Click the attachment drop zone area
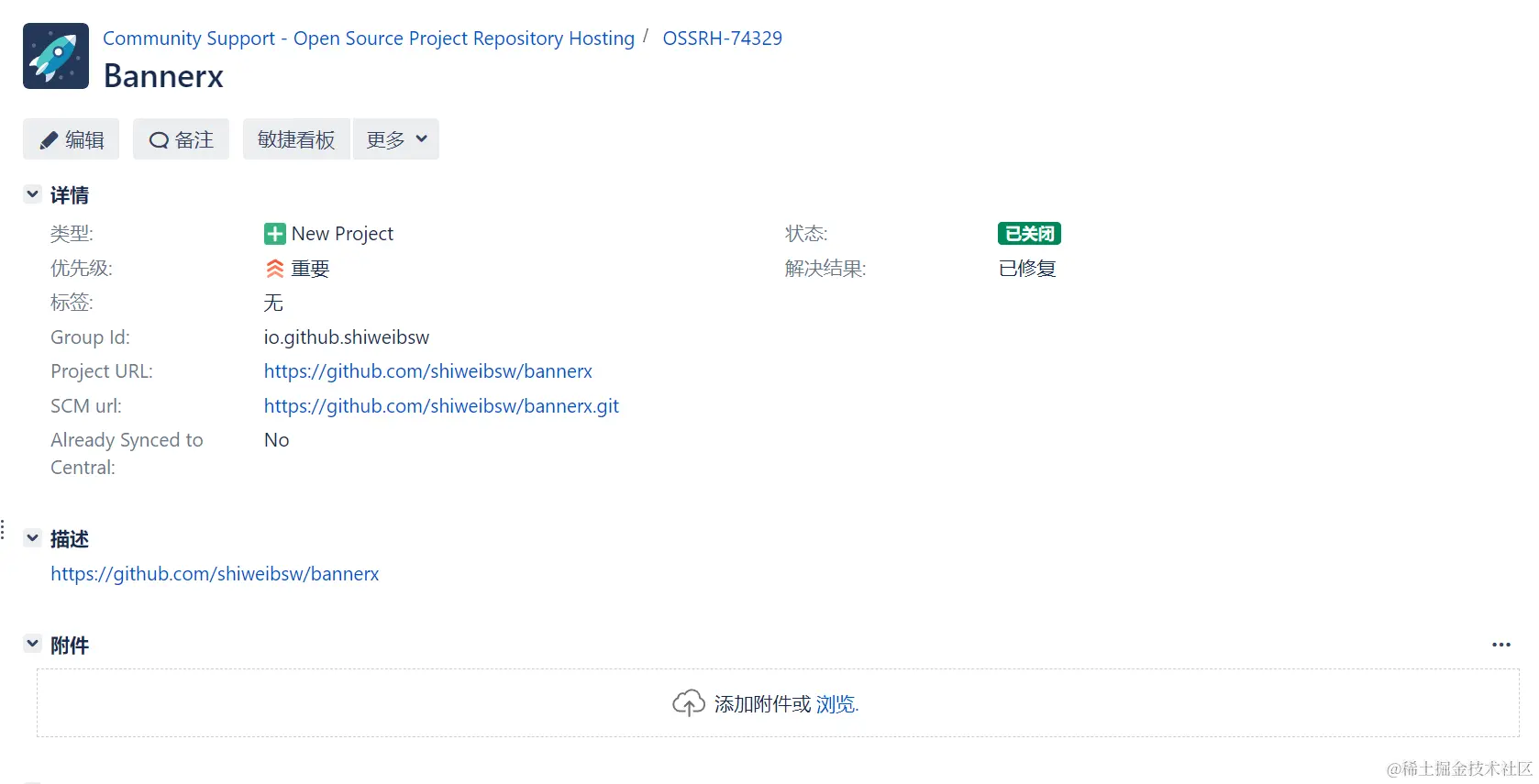Image resolution: width=1539 pixels, height=784 pixels. [778, 703]
